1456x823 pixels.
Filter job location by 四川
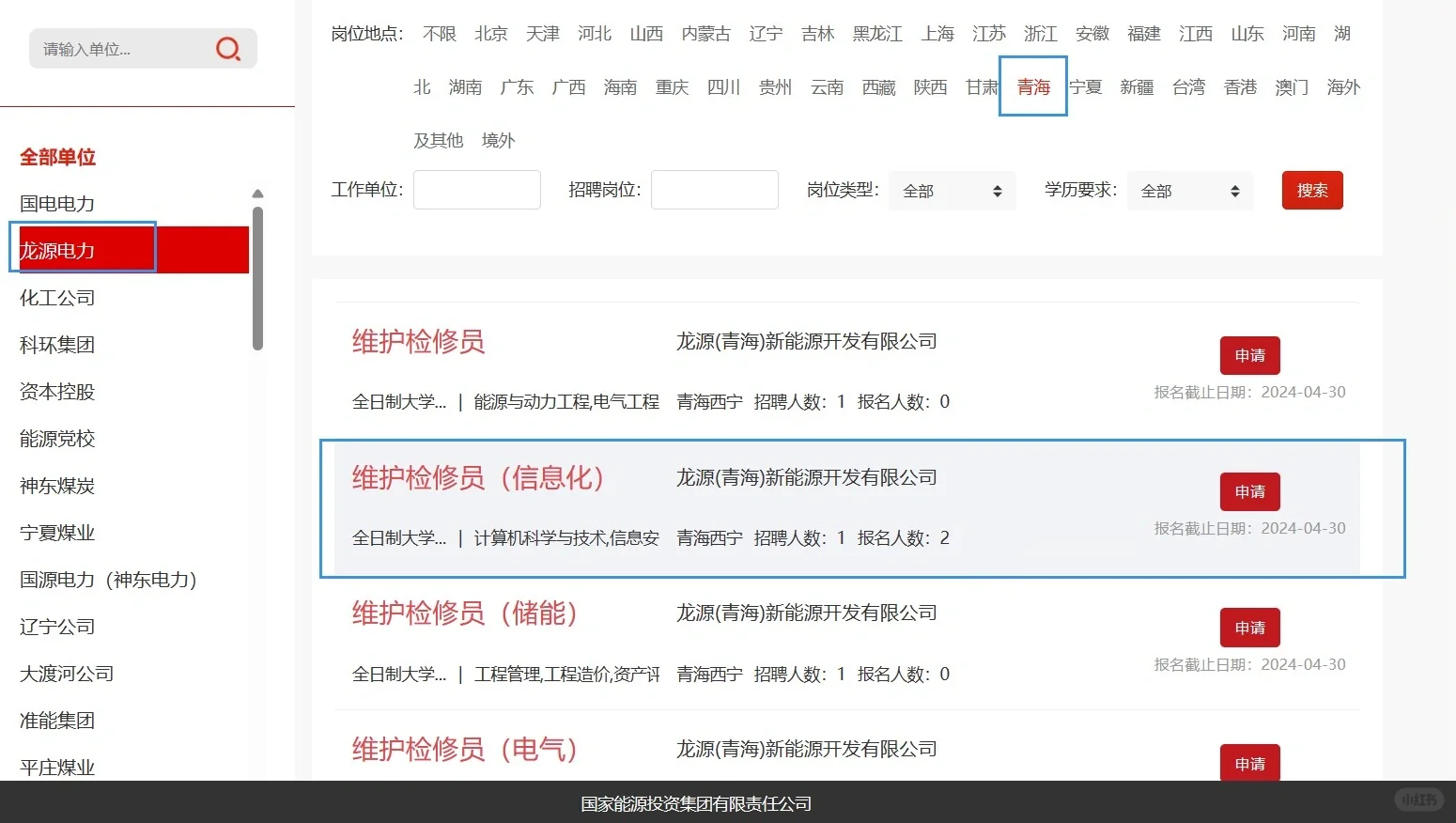coord(724,87)
